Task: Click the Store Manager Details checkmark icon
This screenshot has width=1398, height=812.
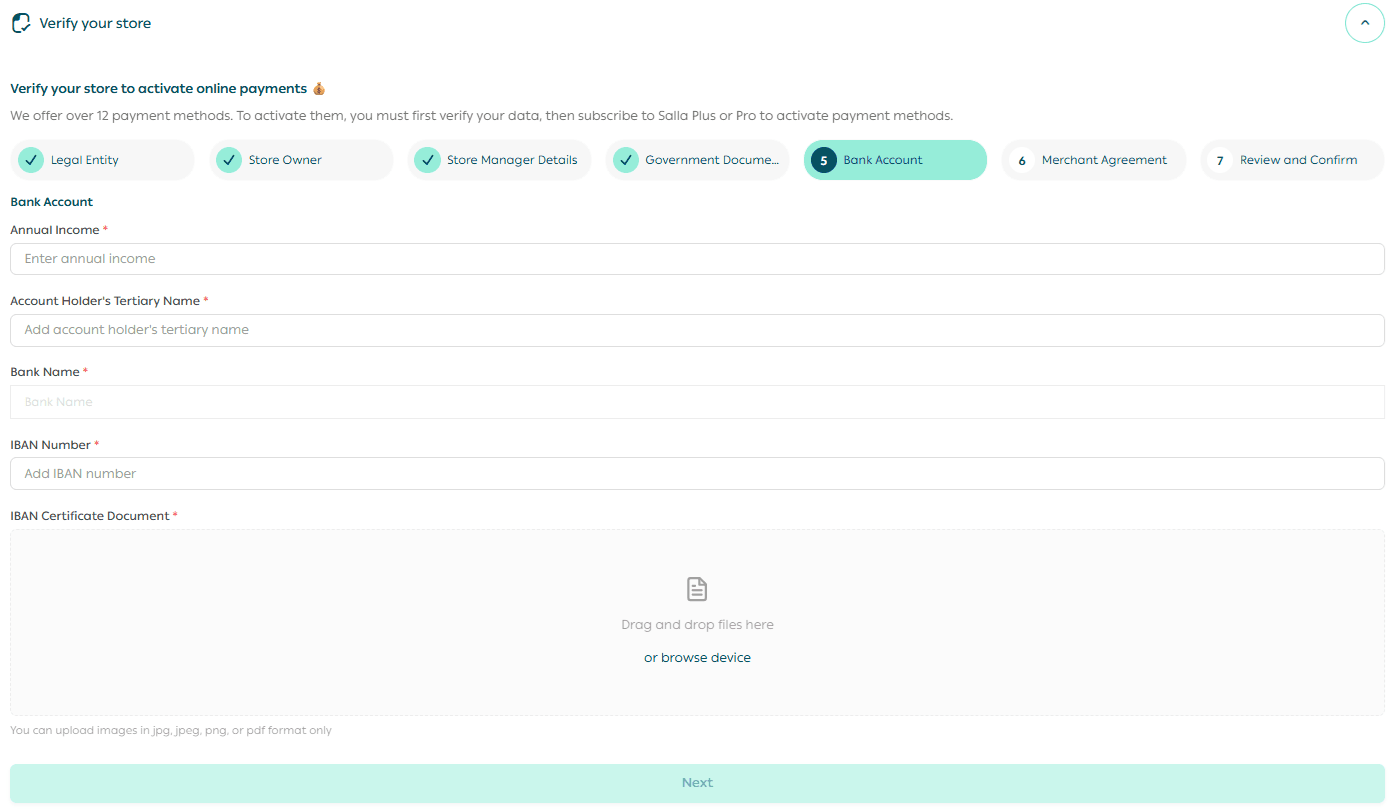Action: (x=427, y=160)
